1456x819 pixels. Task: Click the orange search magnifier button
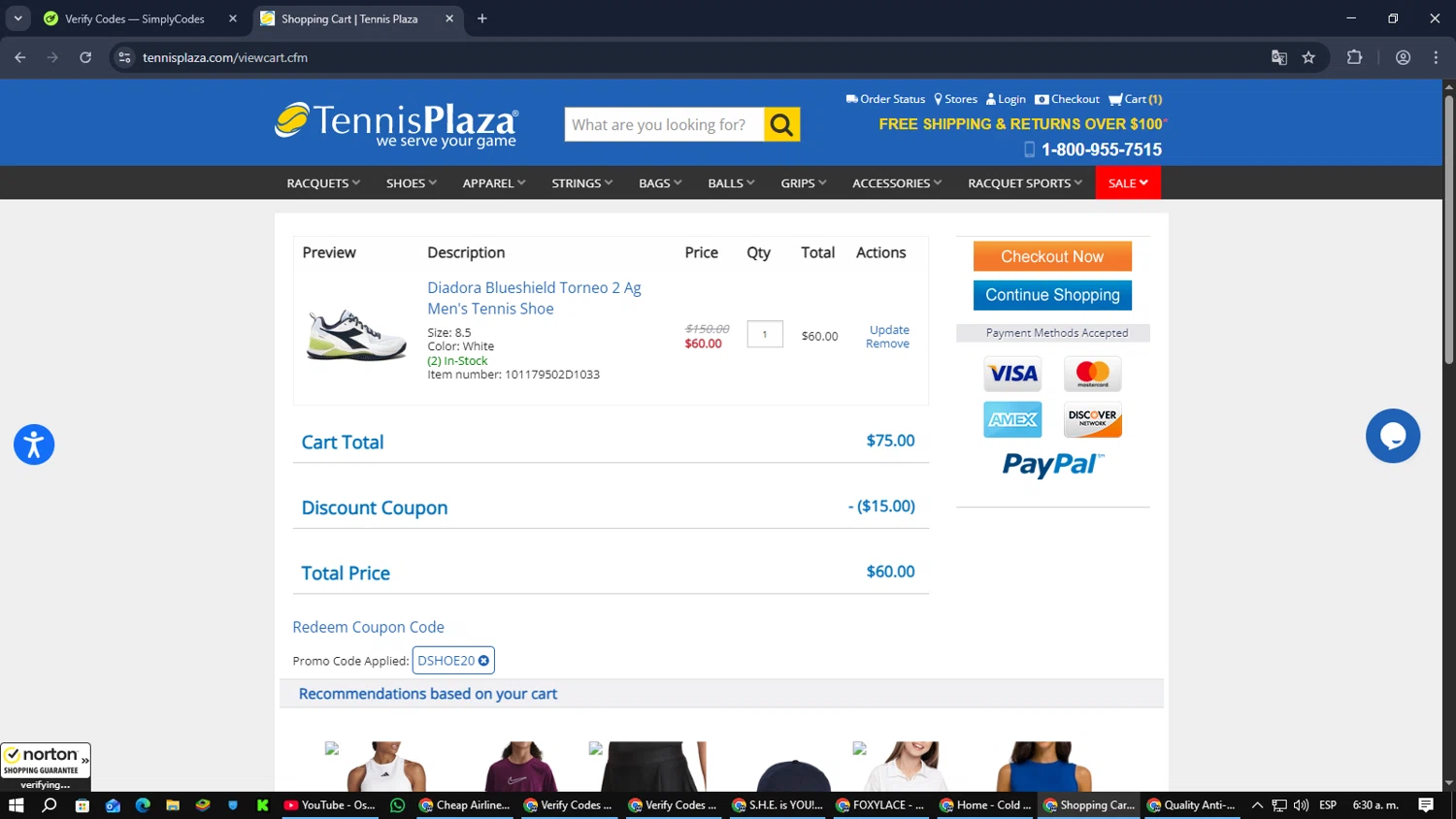click(x=781, y=124)
